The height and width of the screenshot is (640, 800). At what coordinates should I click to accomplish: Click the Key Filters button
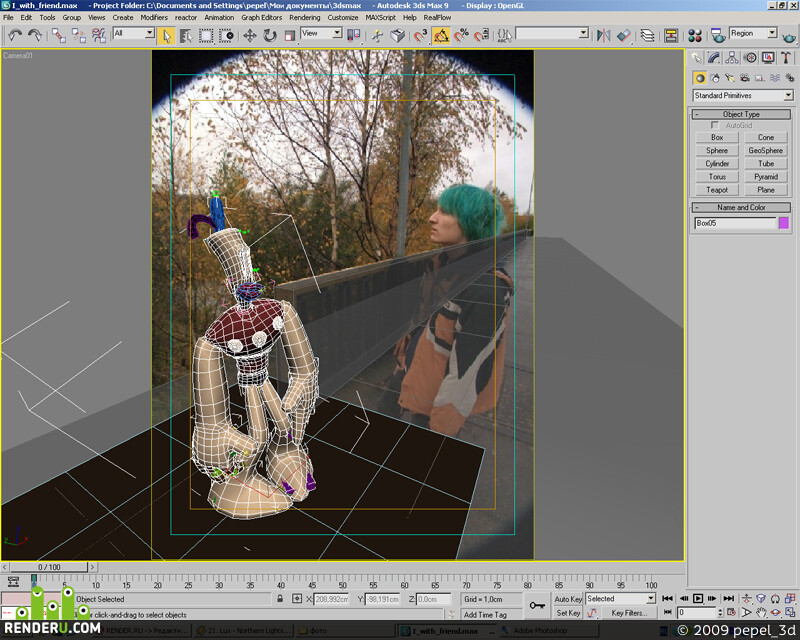[629, 613]
